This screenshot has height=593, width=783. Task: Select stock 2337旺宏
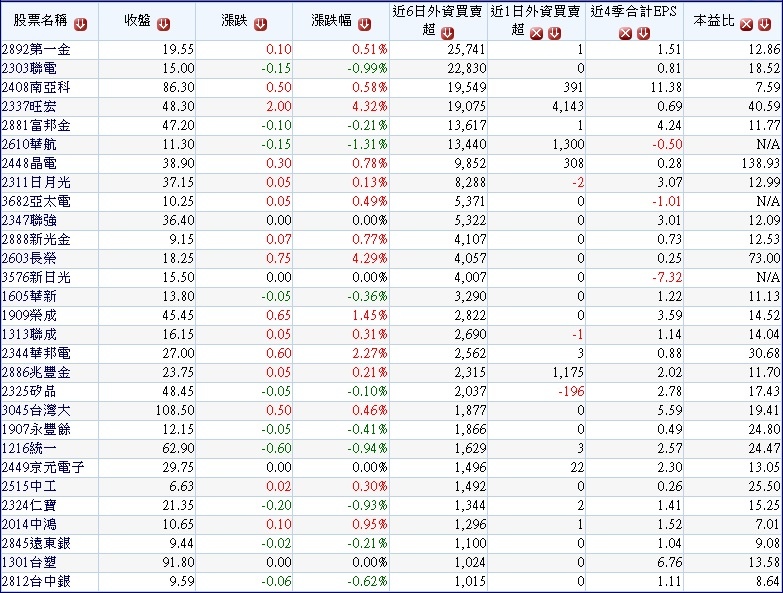click(x=29, y=106)
